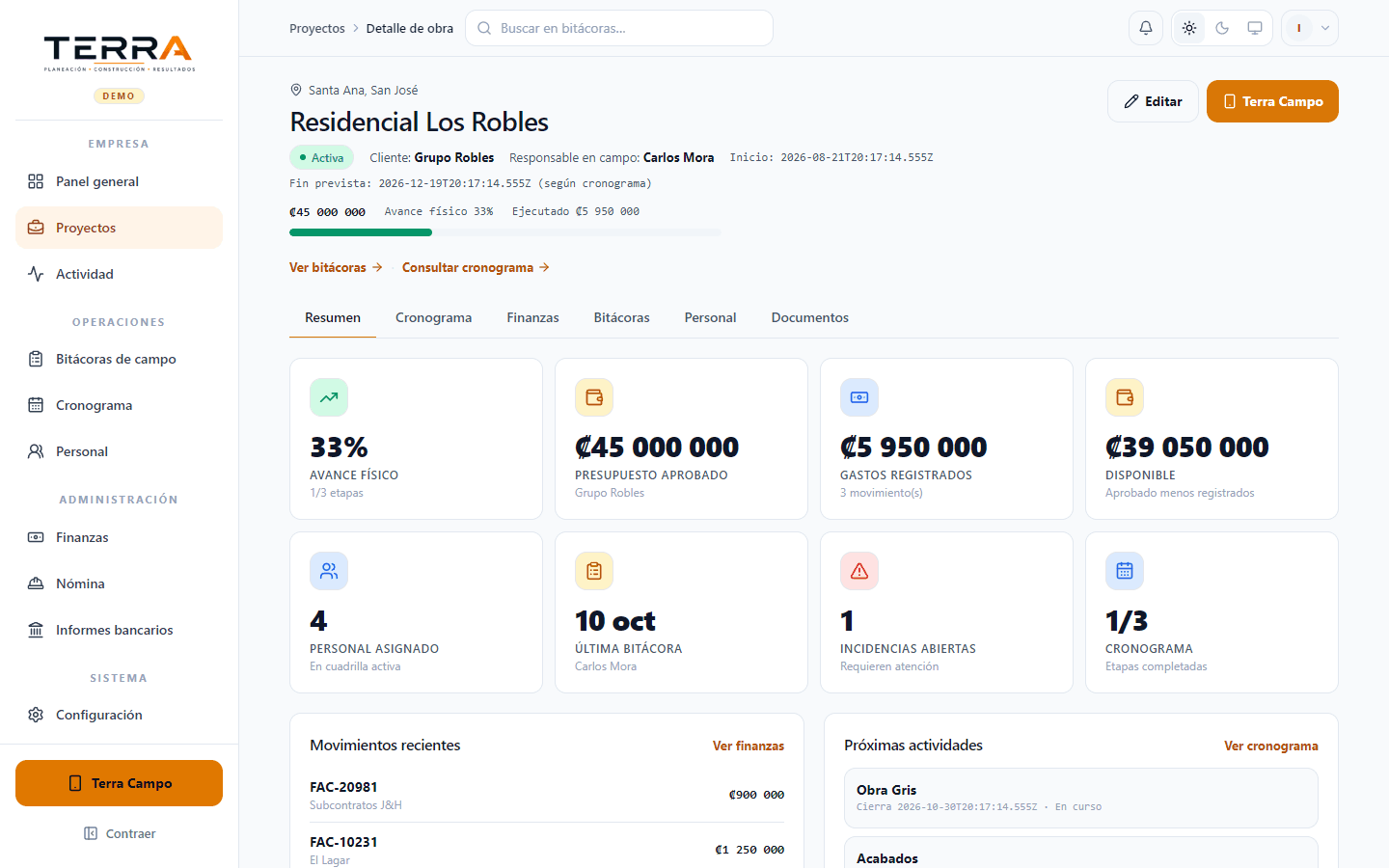Open the Documentos tab
The width and height of the screenshot is (1389, 868).
coord(810,317)
